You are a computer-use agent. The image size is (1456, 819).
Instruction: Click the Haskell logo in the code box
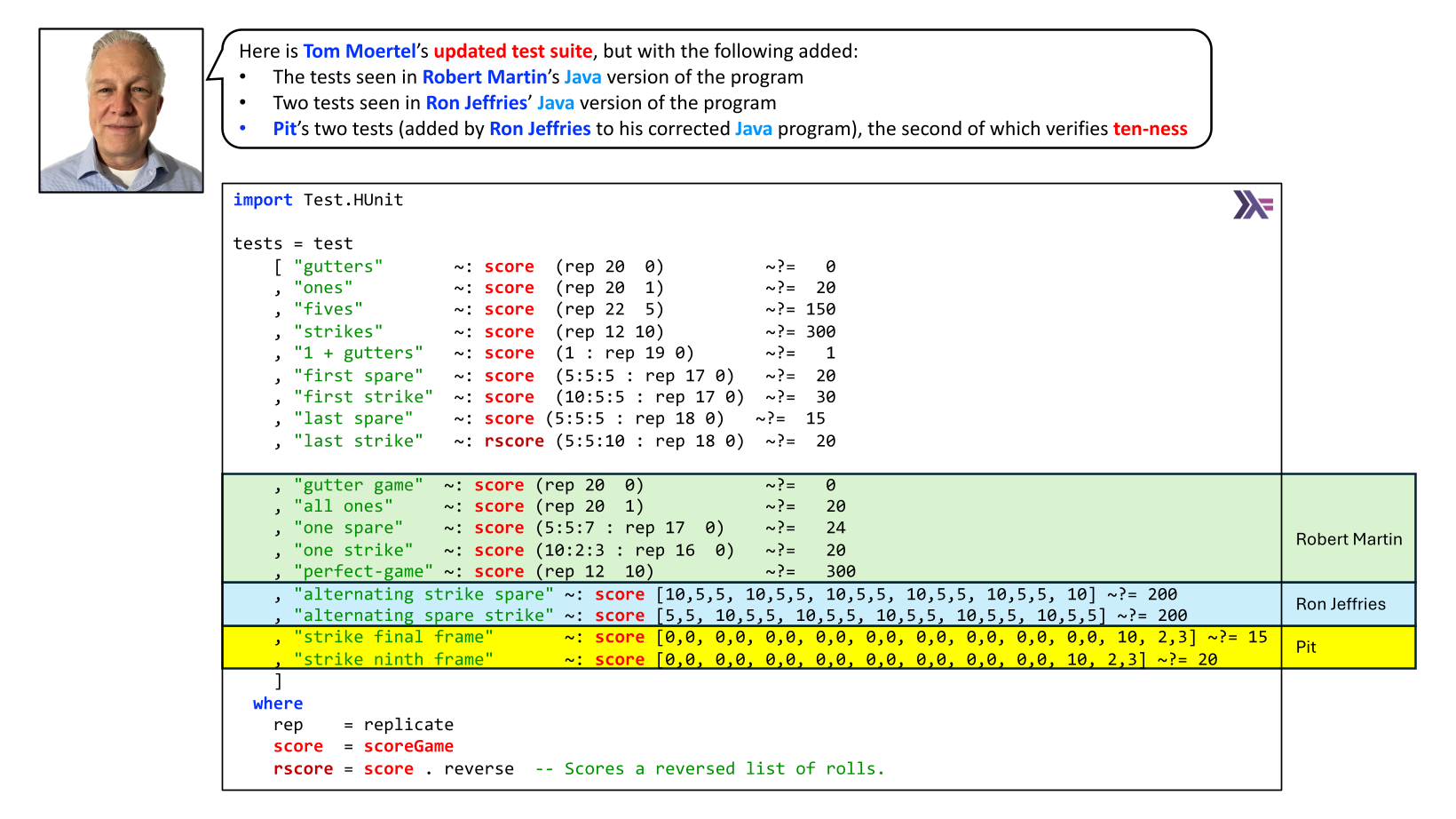coord(1253,205)
